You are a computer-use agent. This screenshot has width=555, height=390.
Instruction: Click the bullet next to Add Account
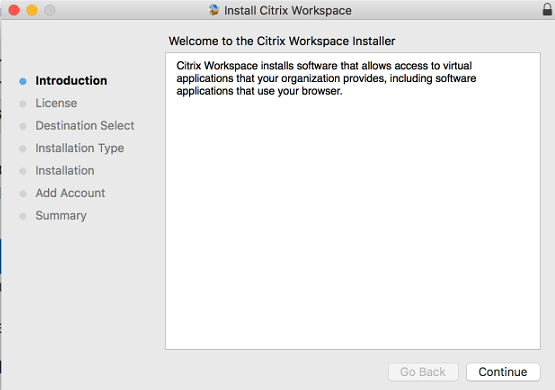[23, 194]
